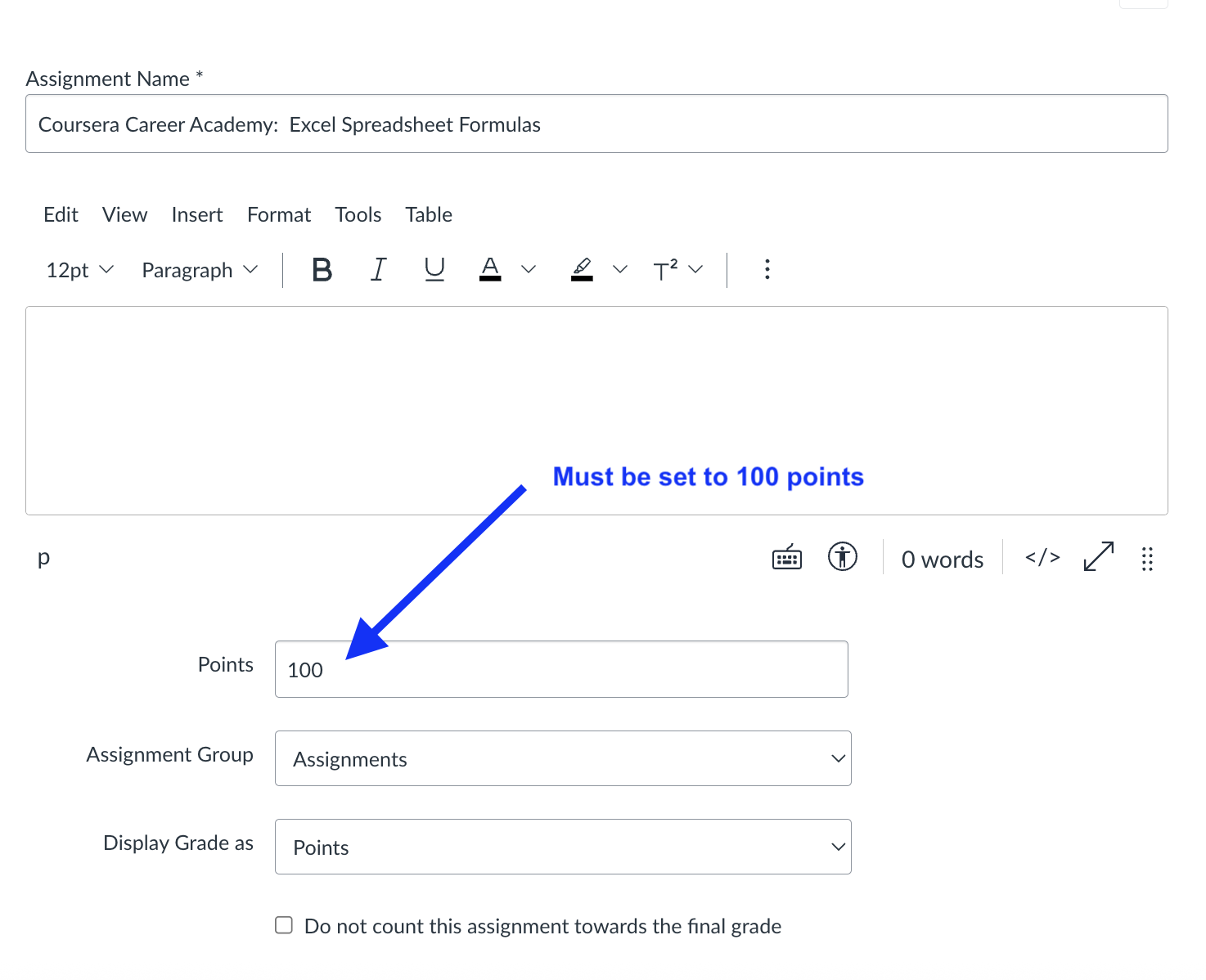Screen dimensions: 1206x980
Task: Apply the background highlight color
Action: [x=582, y=269]
